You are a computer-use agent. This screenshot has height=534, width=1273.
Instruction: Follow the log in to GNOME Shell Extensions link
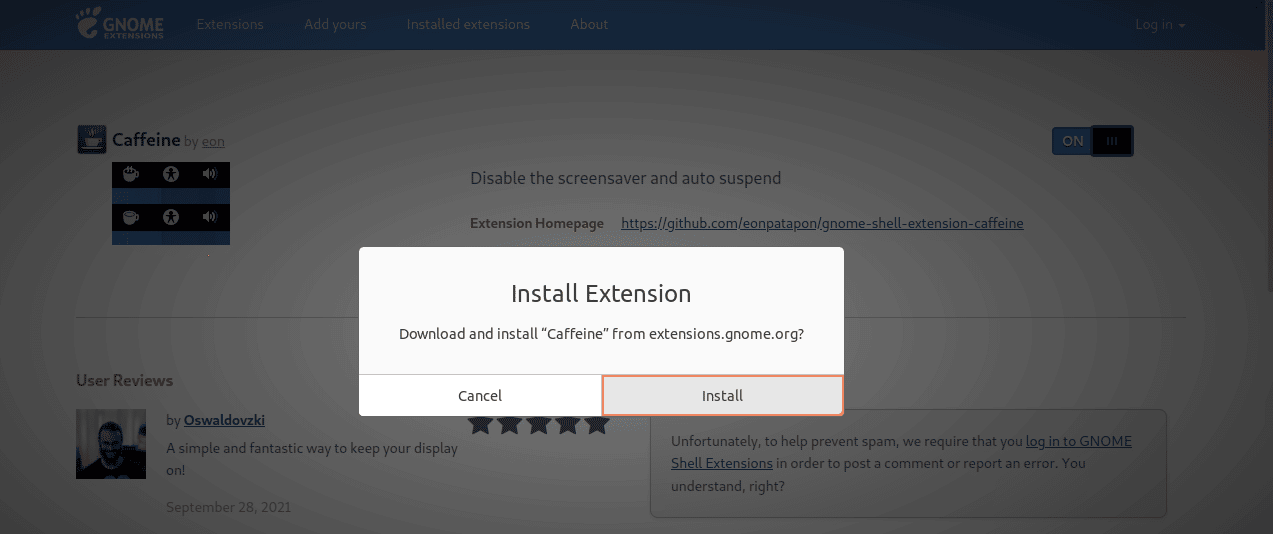click(x=902, y=452)
